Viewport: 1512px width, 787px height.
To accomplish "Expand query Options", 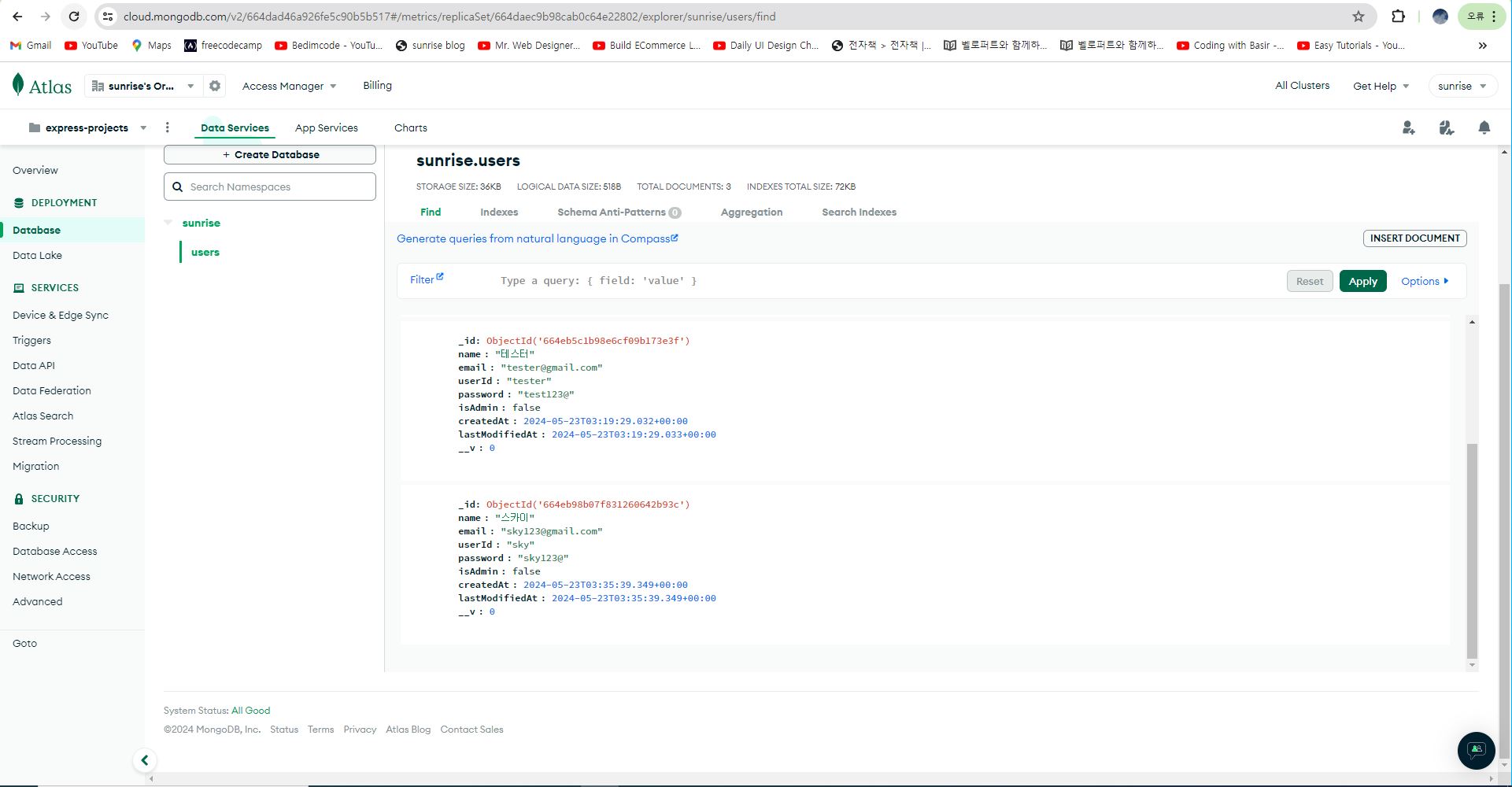I will (1425, 281).
